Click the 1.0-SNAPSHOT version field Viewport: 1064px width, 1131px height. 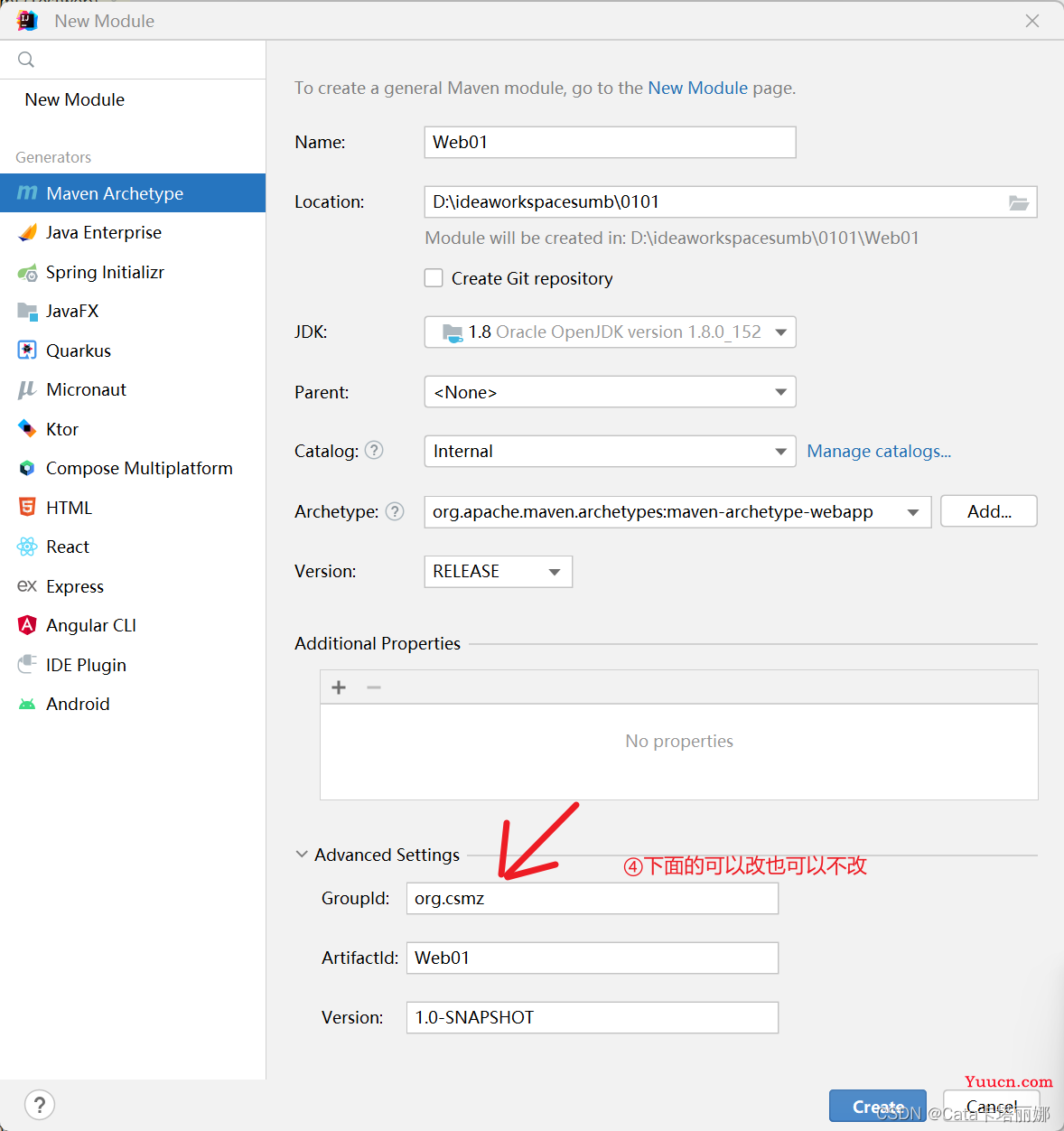pos(593,1018)
